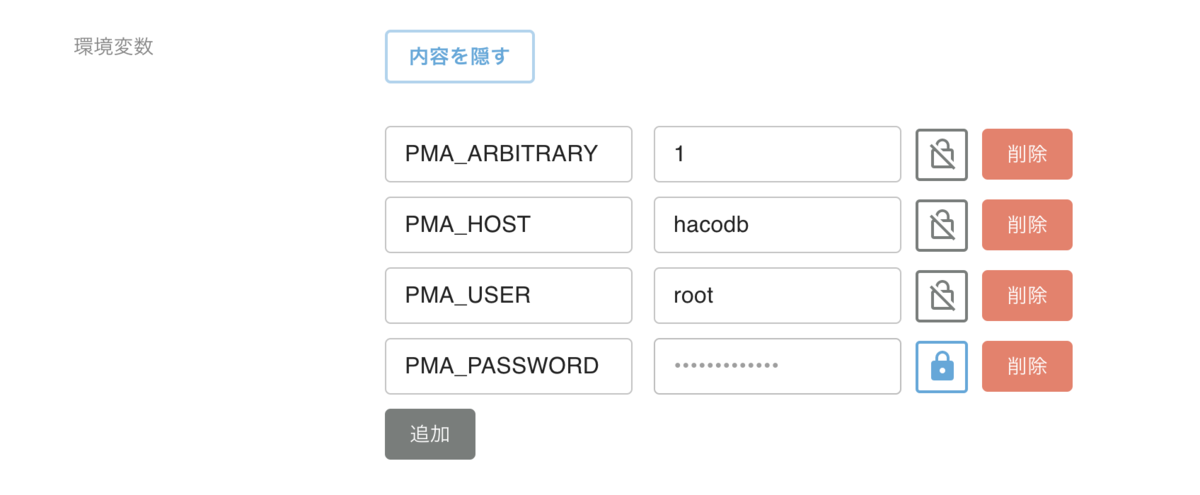The width and height of the screenshot is (1200, 495).
Task: Click the crossed-out lock beside hacodb
Action: point(941,225)
